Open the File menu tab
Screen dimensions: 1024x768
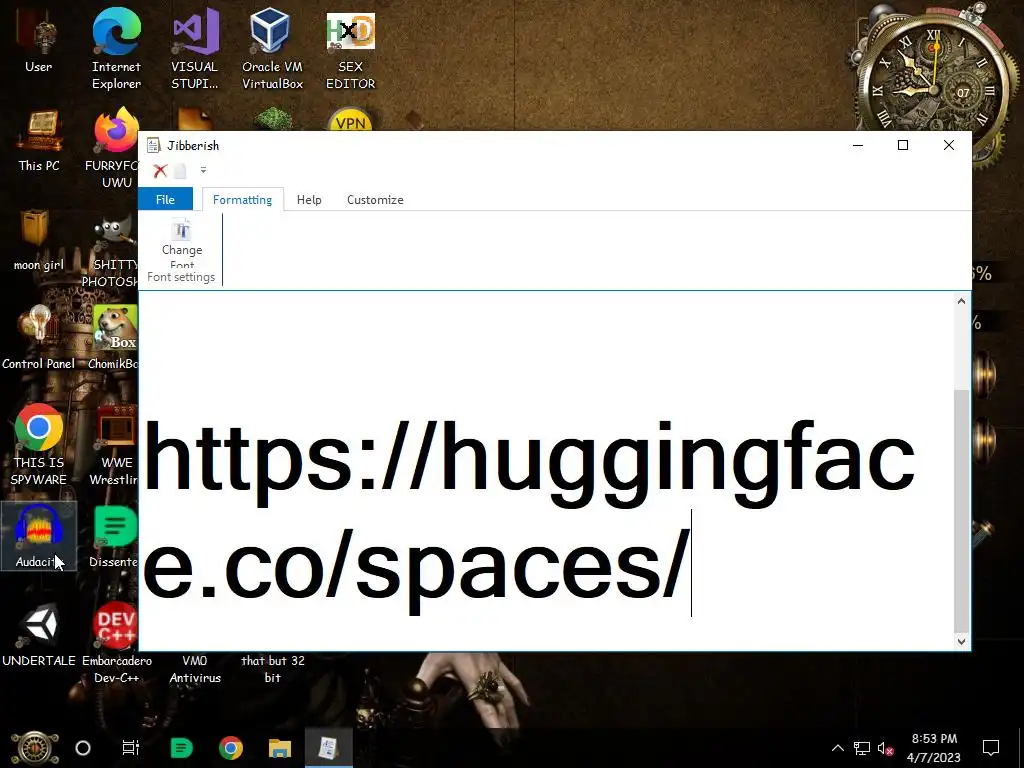pyautogui.click(x=165, y=199)
